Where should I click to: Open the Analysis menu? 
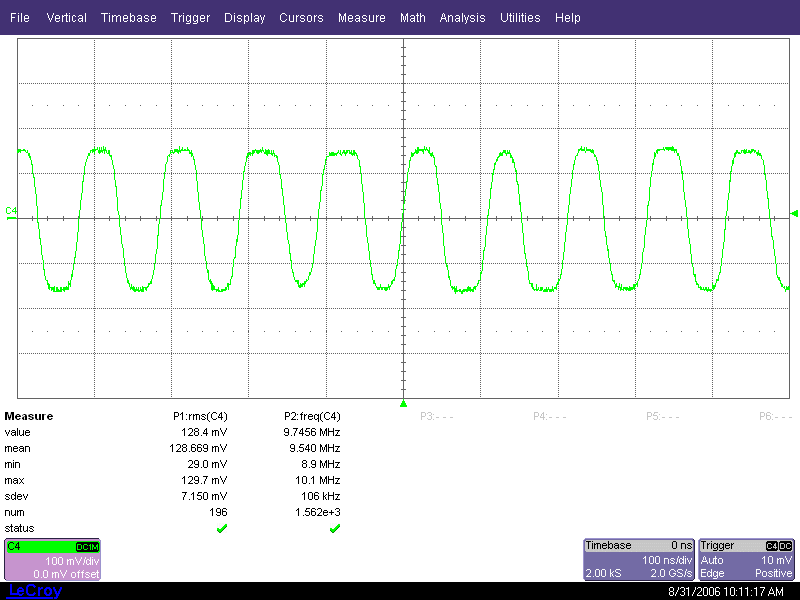[462, 18]
